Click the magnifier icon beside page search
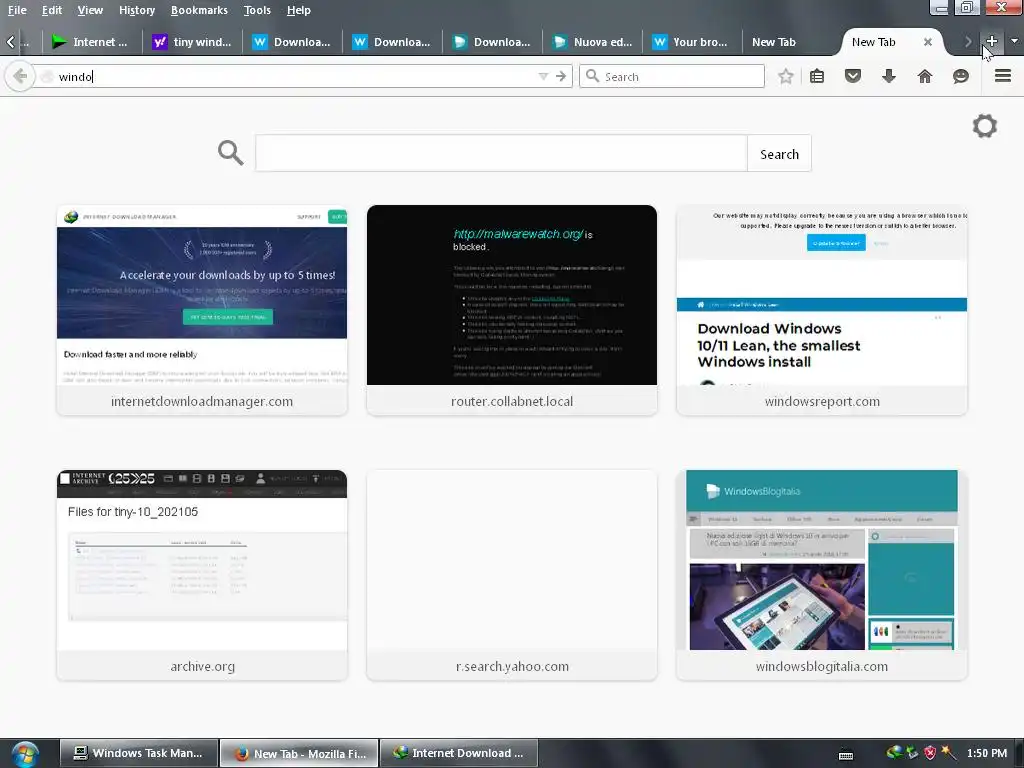 (x=231, y=153)
